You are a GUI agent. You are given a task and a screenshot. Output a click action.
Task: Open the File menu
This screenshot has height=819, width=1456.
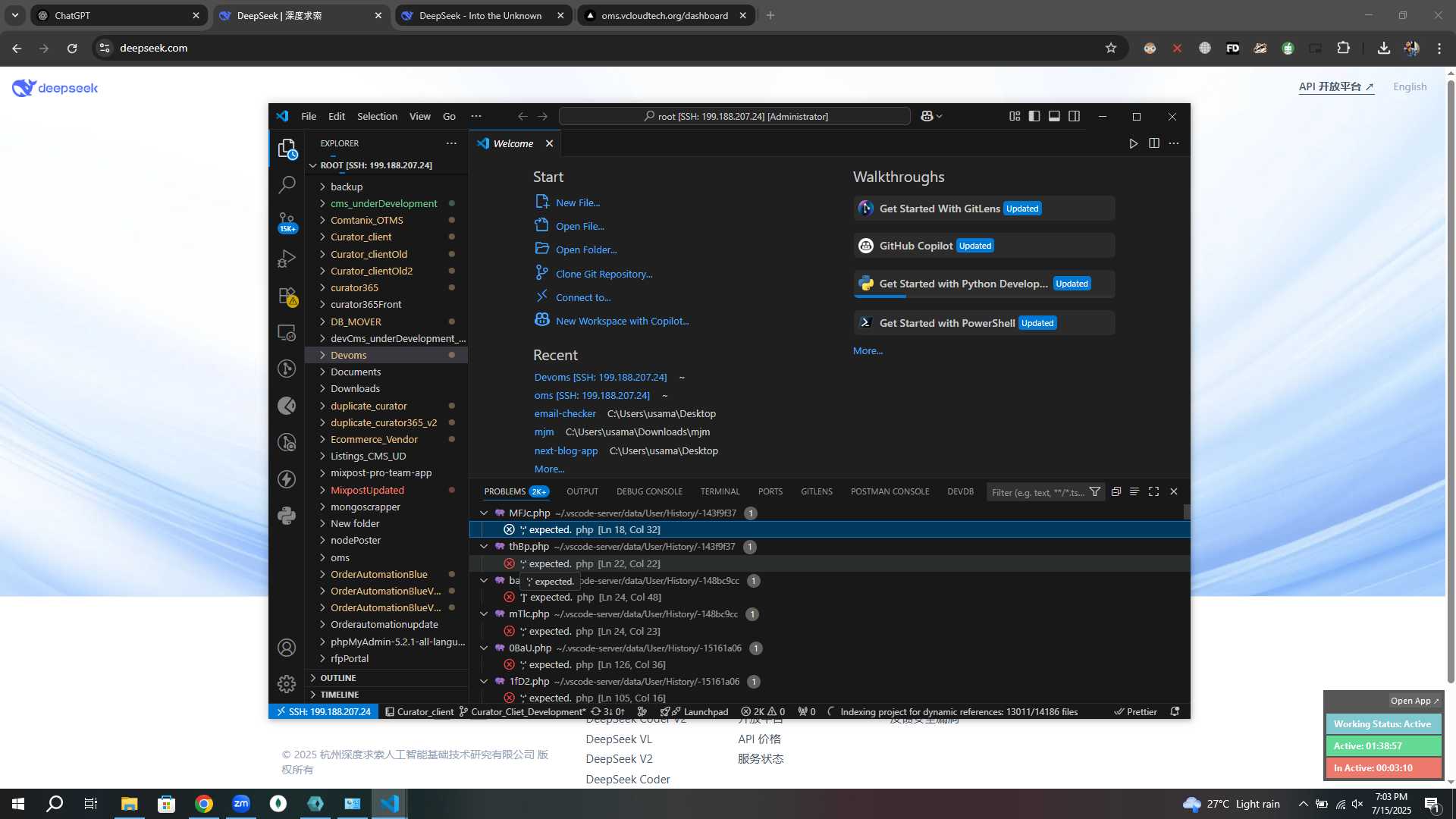point(309,116)
